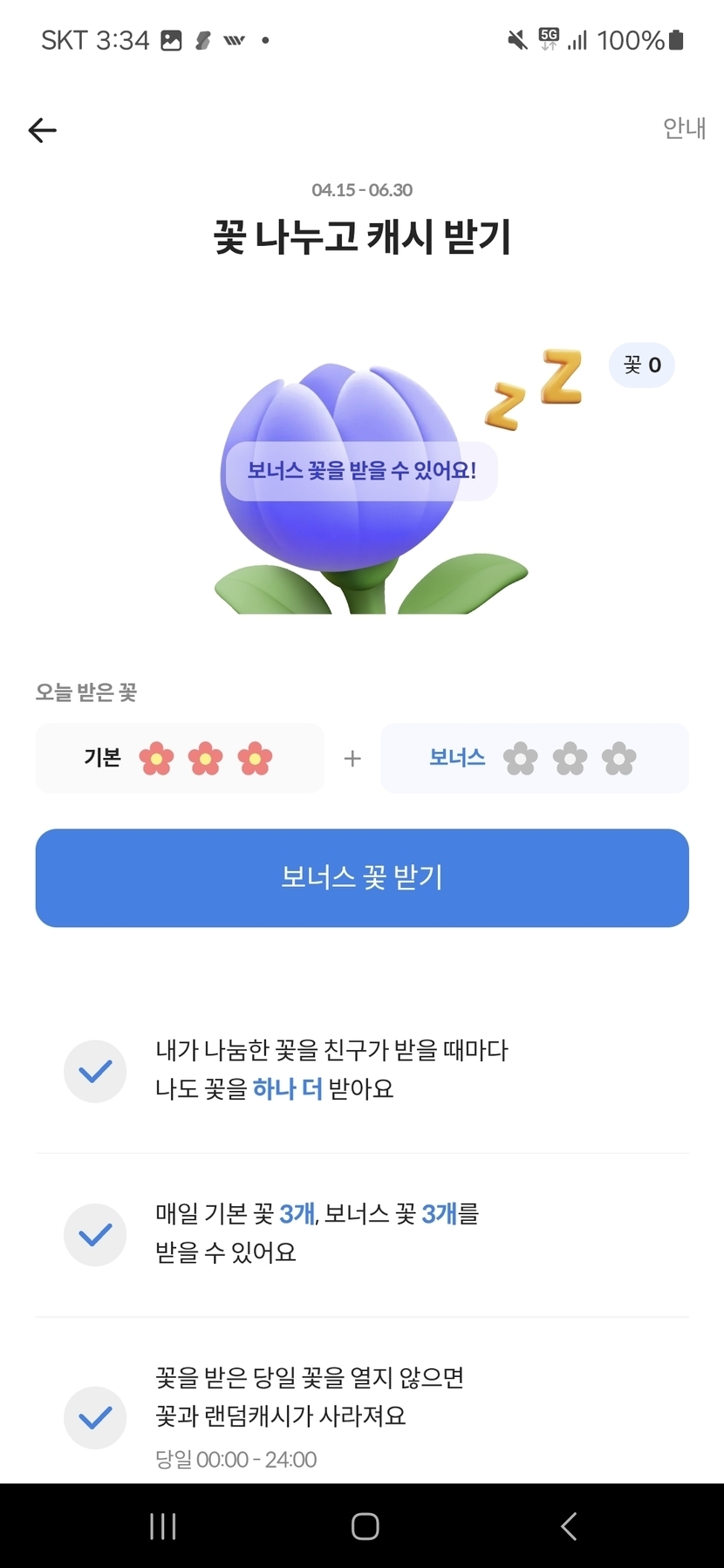Tap the second red 기본 flower

tap(206, 759)
